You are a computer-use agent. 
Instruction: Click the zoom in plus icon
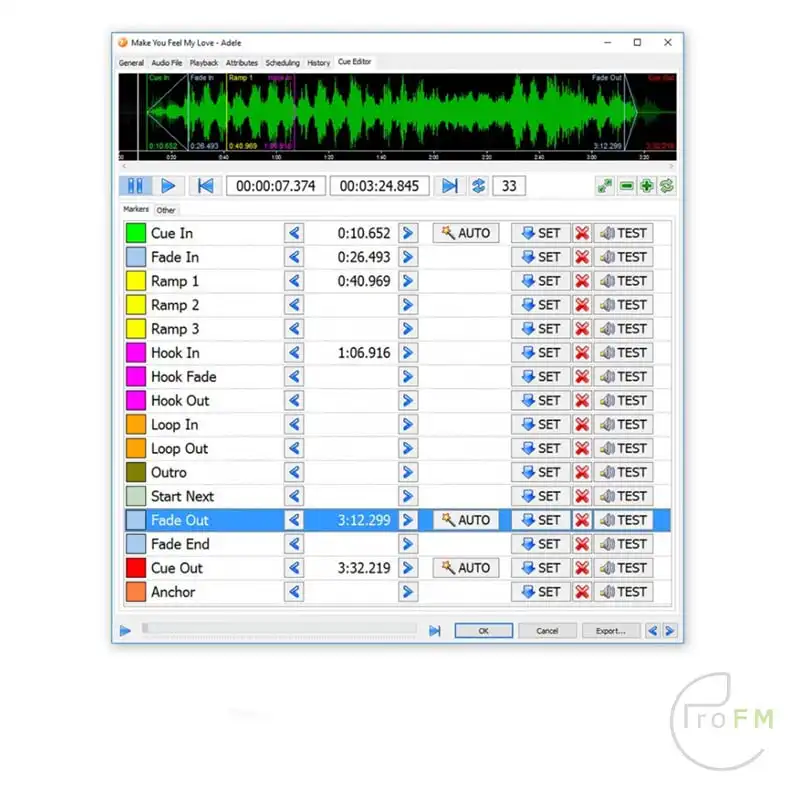tap(647, 186)
